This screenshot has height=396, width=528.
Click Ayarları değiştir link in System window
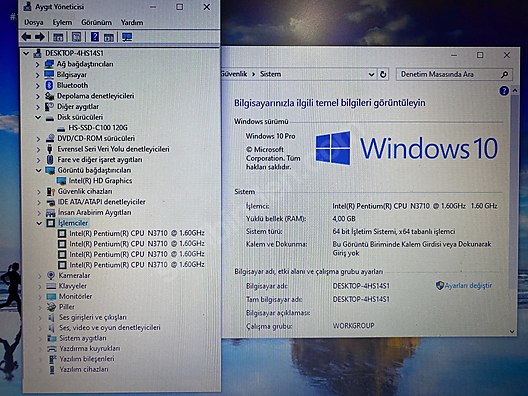point(468,286)
